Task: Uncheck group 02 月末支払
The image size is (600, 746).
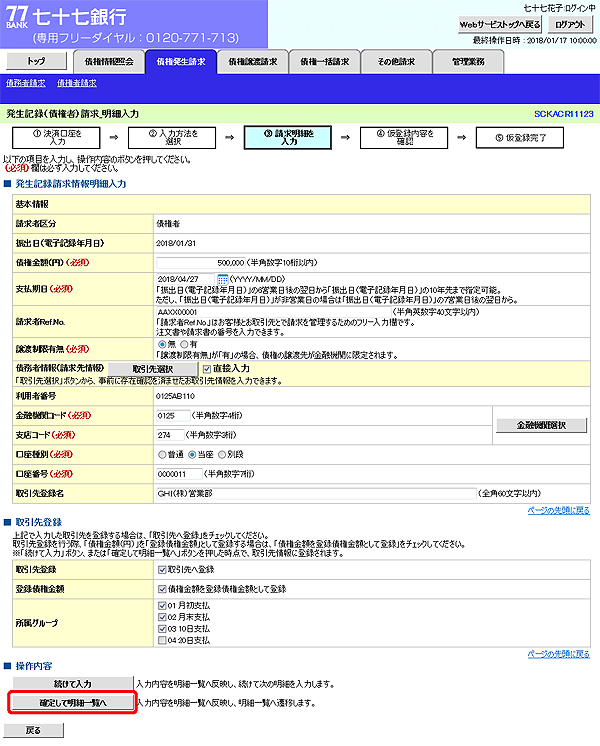Action: click(162, 618)
